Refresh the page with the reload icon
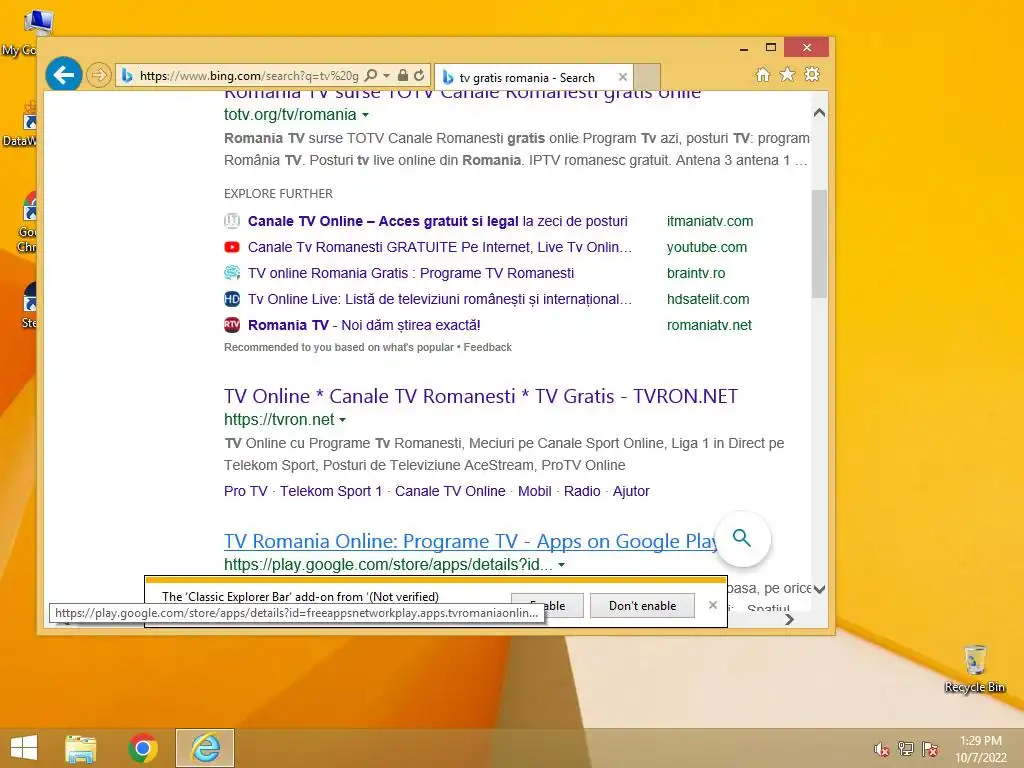1024x768 pixels. [419, 76]
